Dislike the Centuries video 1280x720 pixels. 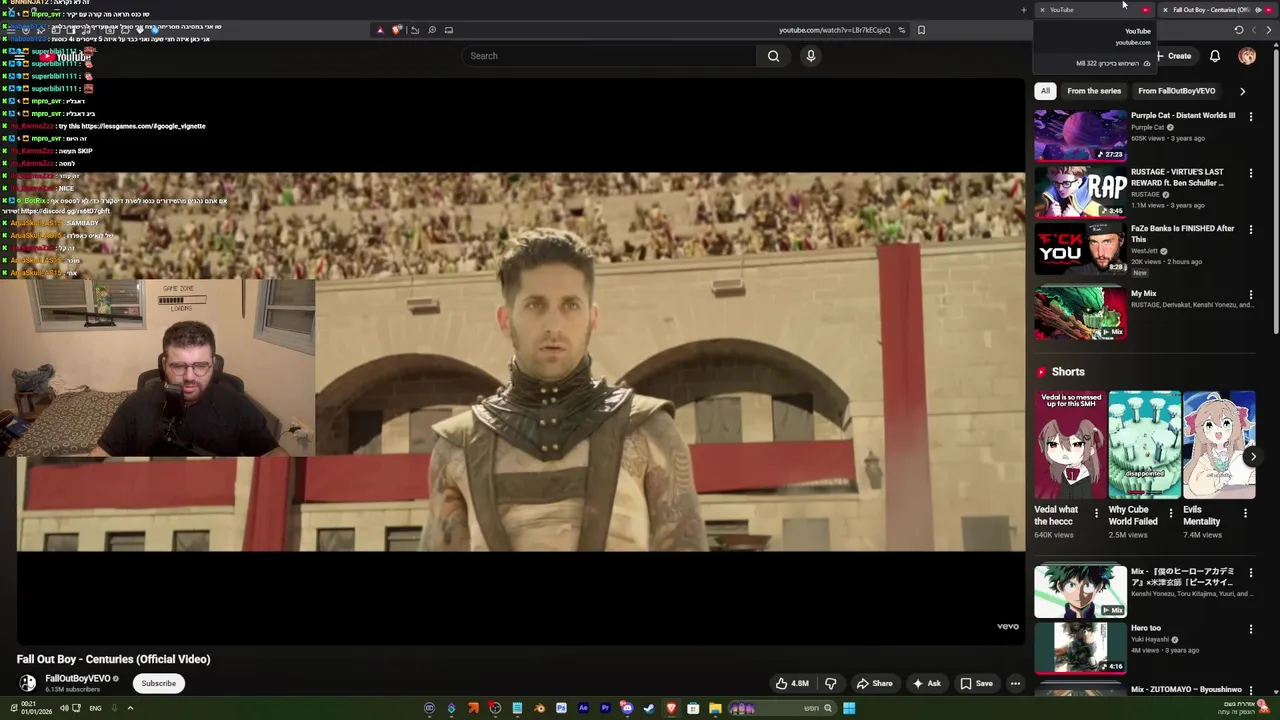tap(830, 684)
